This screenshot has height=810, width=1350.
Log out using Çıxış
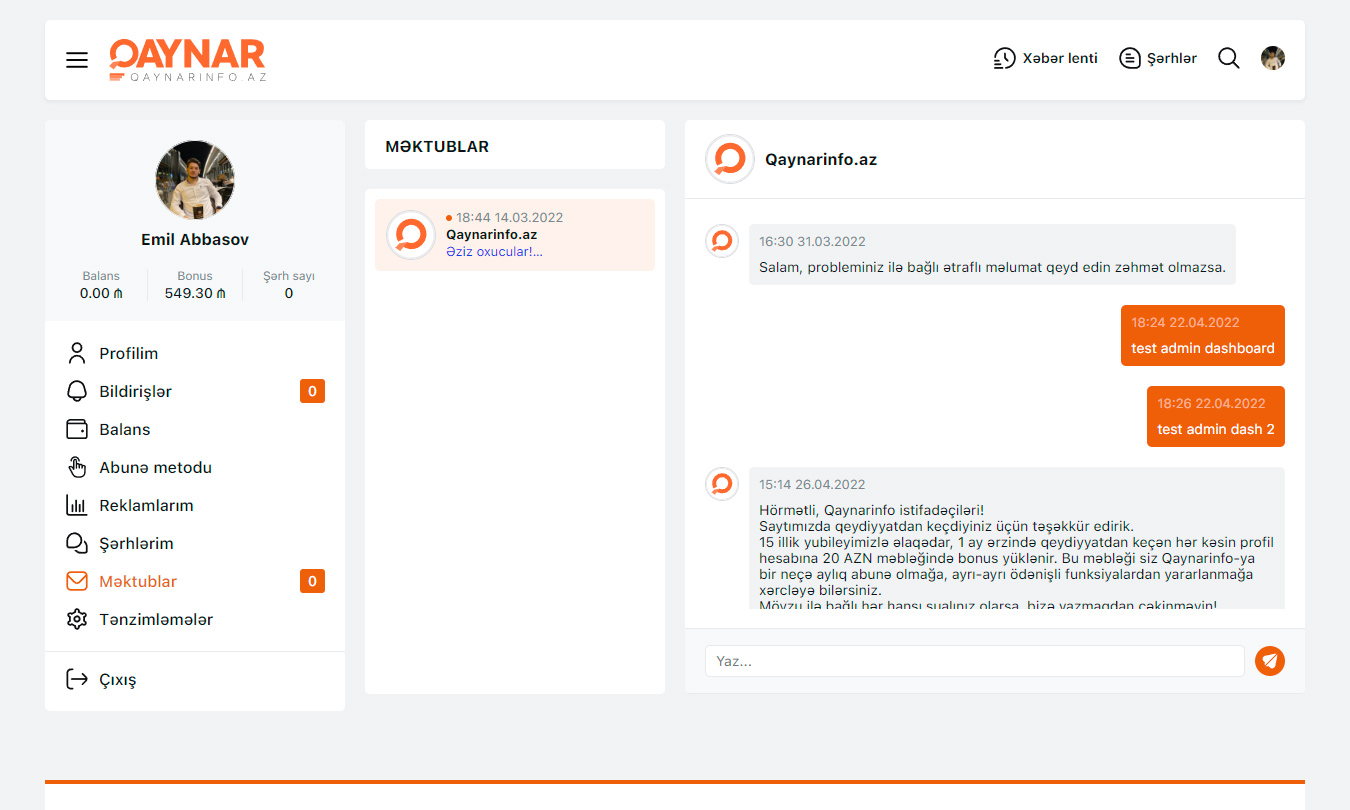tap(117, 679)
